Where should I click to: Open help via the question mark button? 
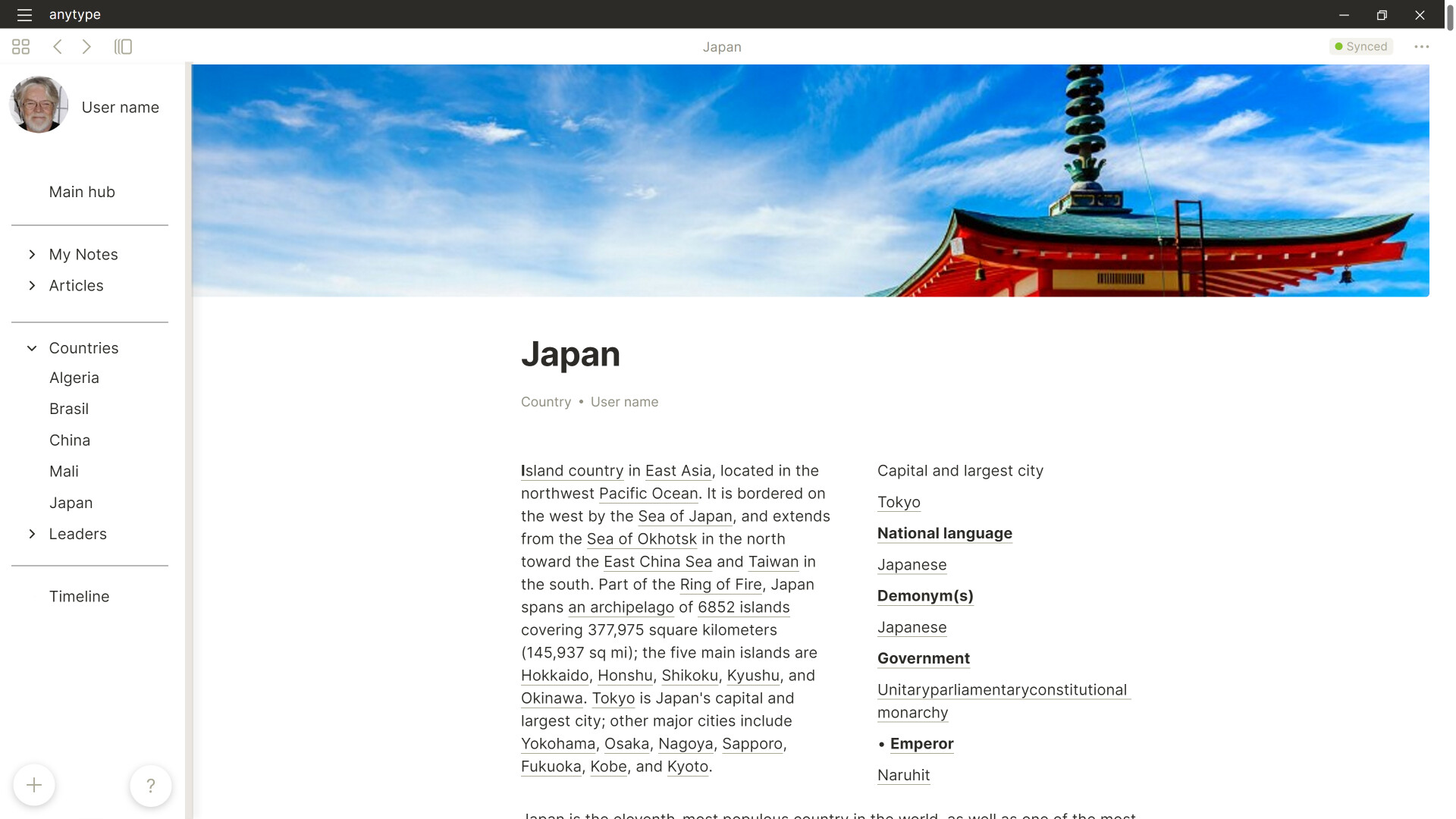tap(151, 785)
